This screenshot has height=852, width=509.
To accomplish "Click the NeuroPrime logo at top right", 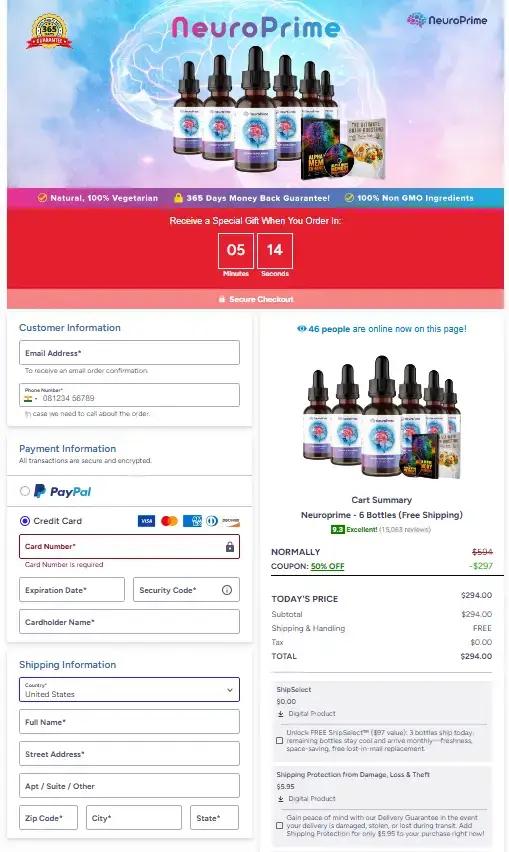I will (447, 20).
